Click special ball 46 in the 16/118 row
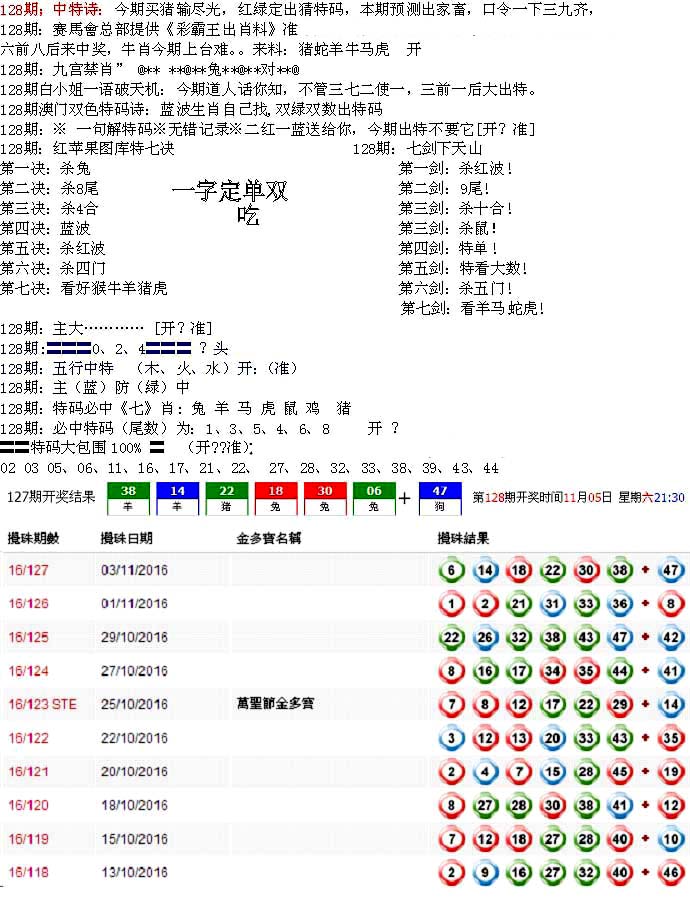Screen dimensions: 690x897 (671, 872)
